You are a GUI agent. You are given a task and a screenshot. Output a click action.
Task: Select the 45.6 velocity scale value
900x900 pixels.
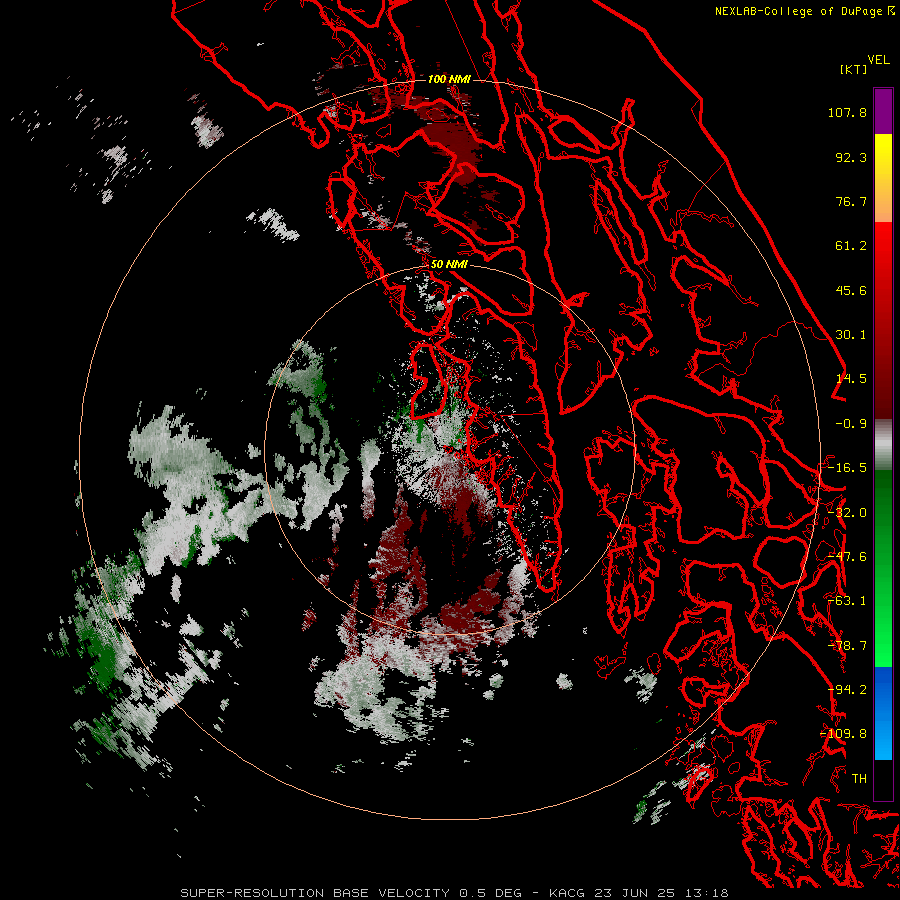click(851, 290)
